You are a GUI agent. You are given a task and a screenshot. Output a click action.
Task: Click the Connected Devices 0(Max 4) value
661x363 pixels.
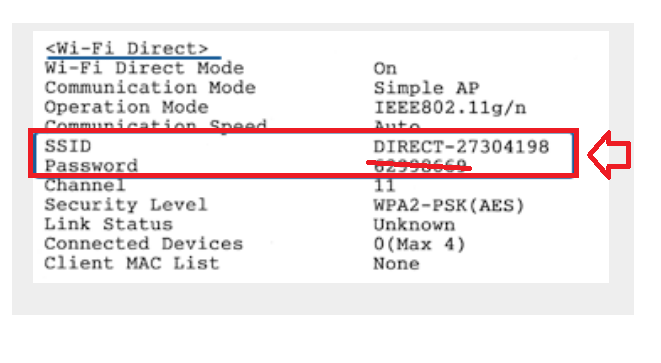coord(419,244)
